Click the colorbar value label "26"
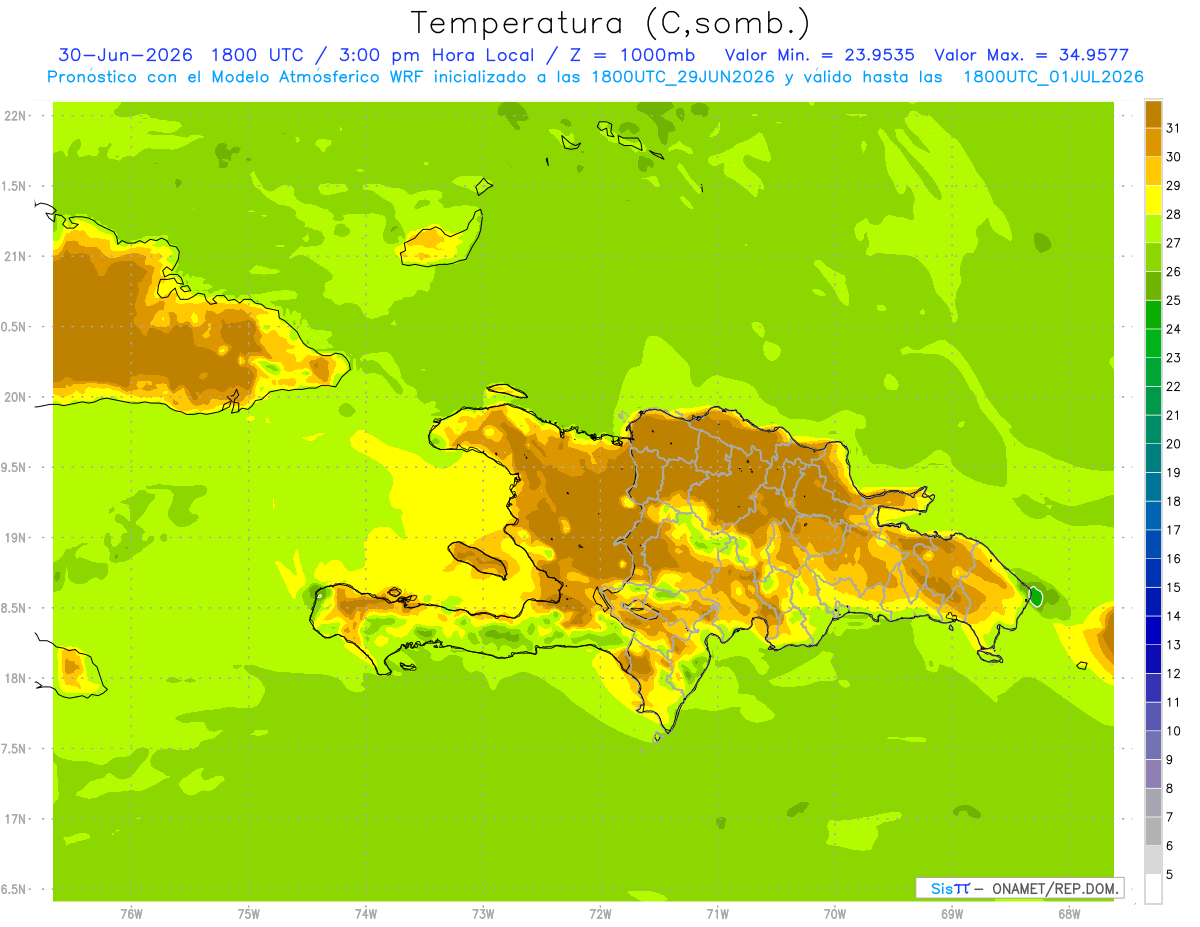1200x927 pixels. (x=1173, y=271)
